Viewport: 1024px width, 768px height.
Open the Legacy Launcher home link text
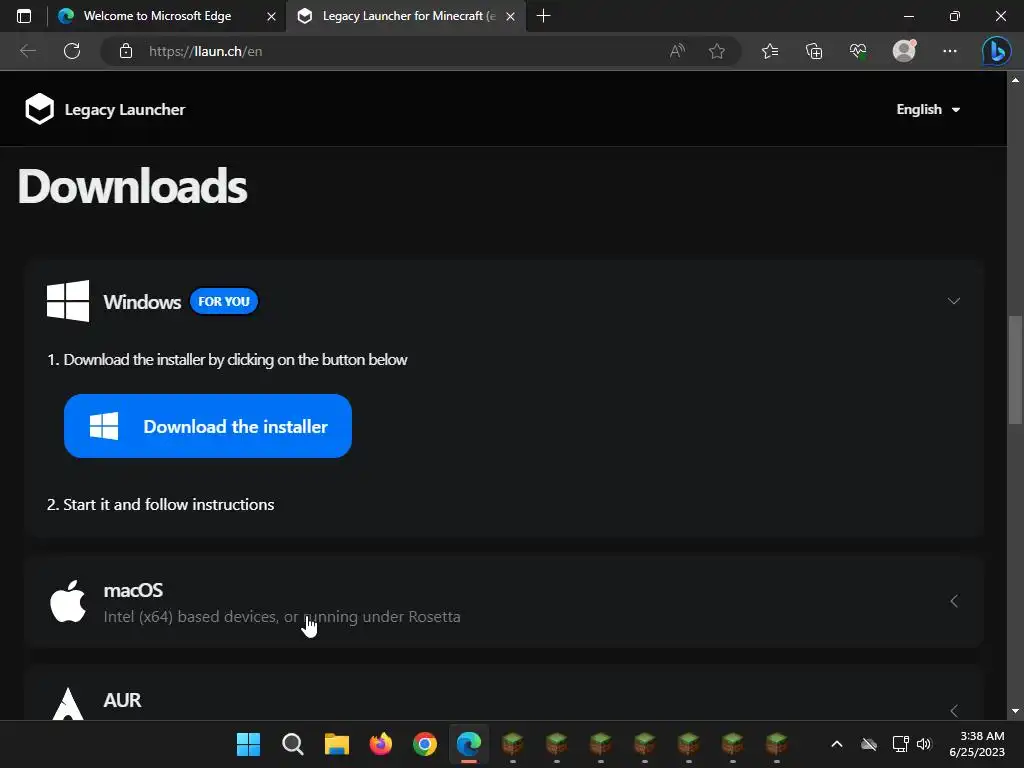[x=125, y=110]
